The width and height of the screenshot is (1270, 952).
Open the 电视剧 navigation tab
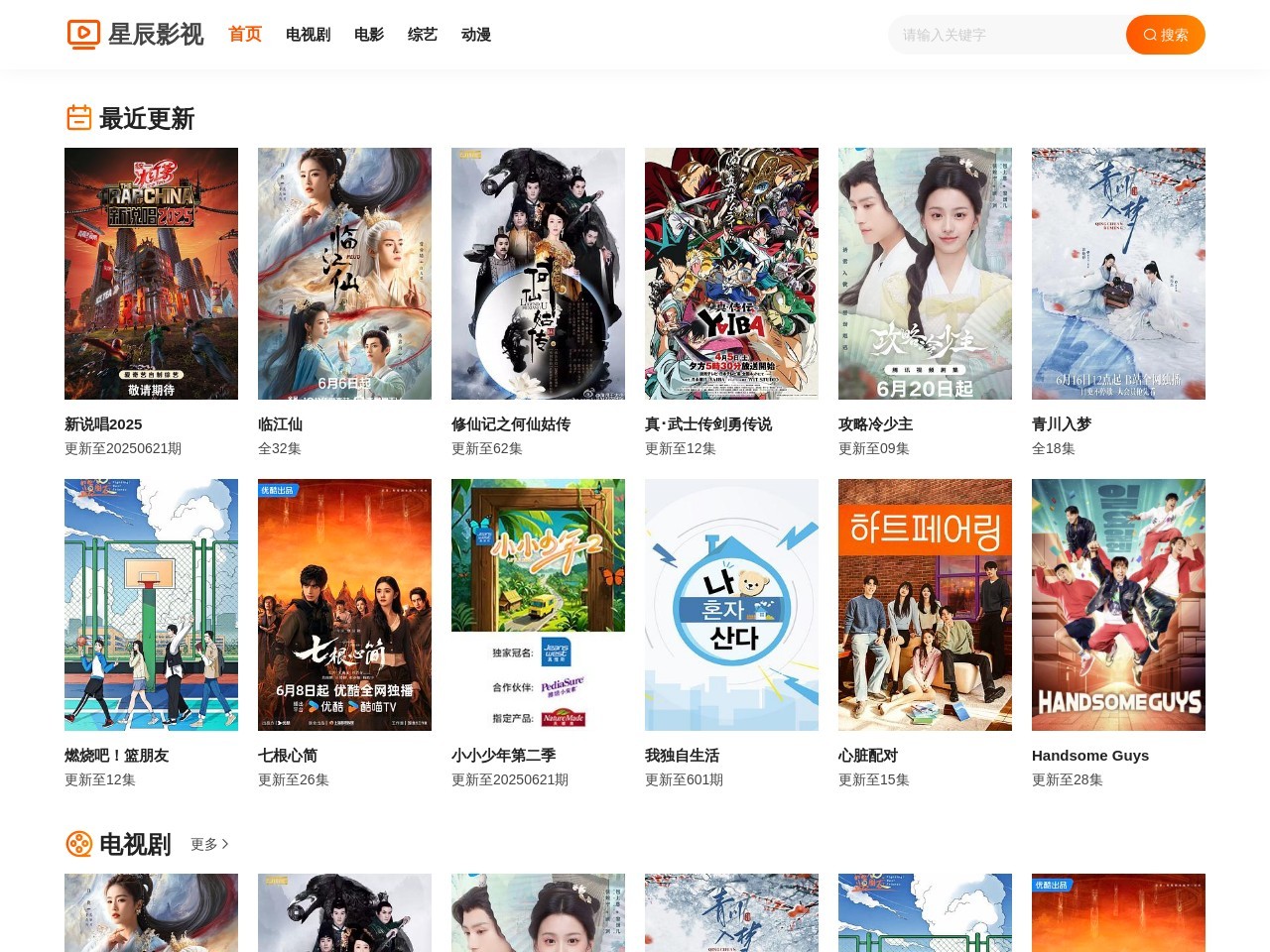pos(308,35)
